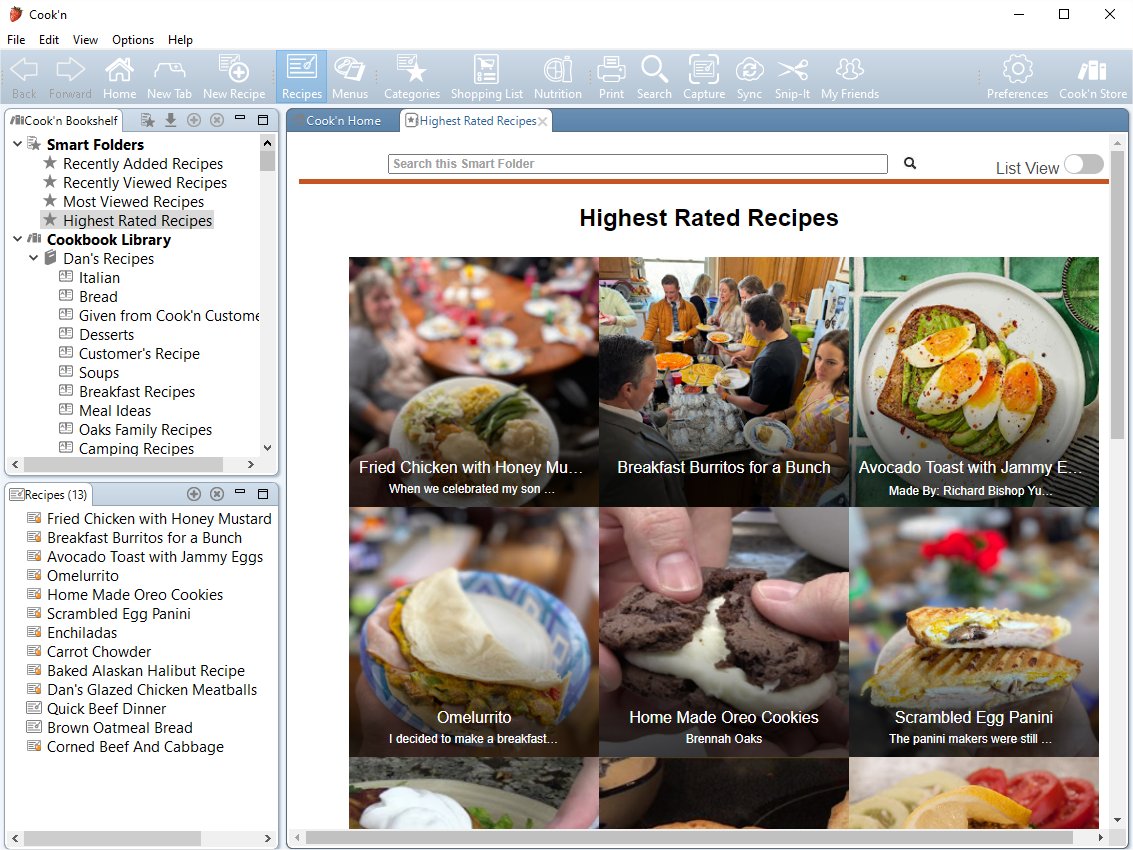Start the Snip-It tool
The image size is (1133, 850).
(x=792, y=77)
